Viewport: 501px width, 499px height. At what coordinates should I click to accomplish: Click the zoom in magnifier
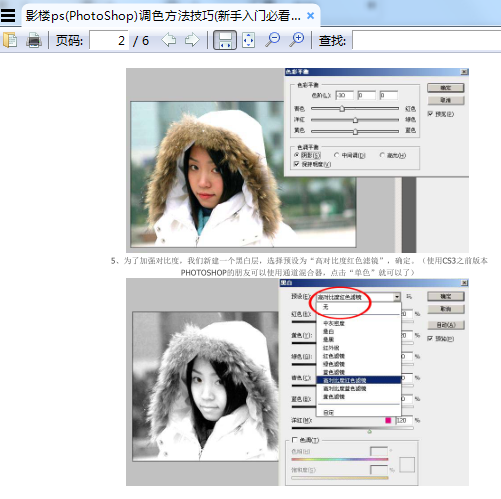click(x=297, y=40)
